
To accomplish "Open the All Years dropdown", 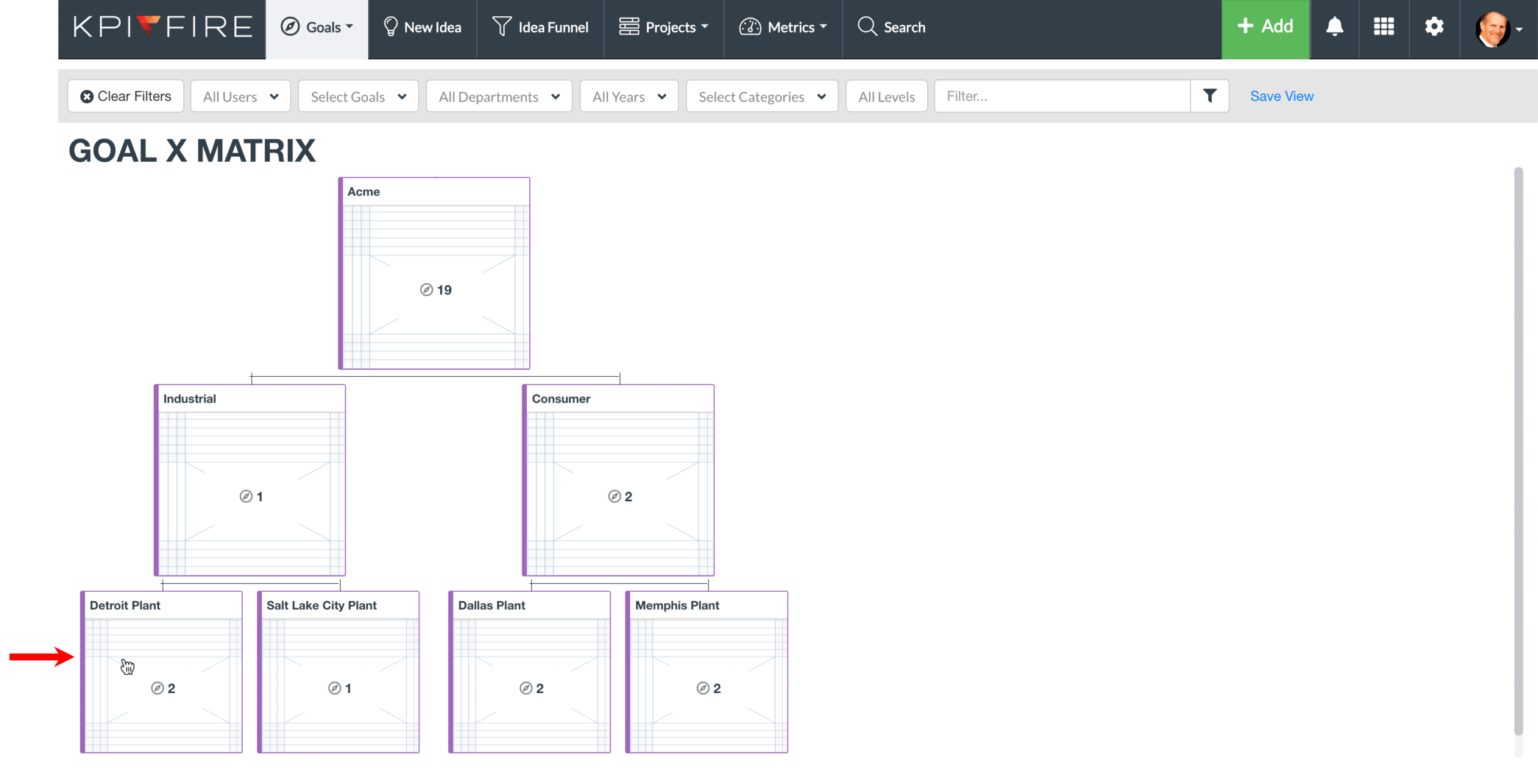I will click(629, 96).
